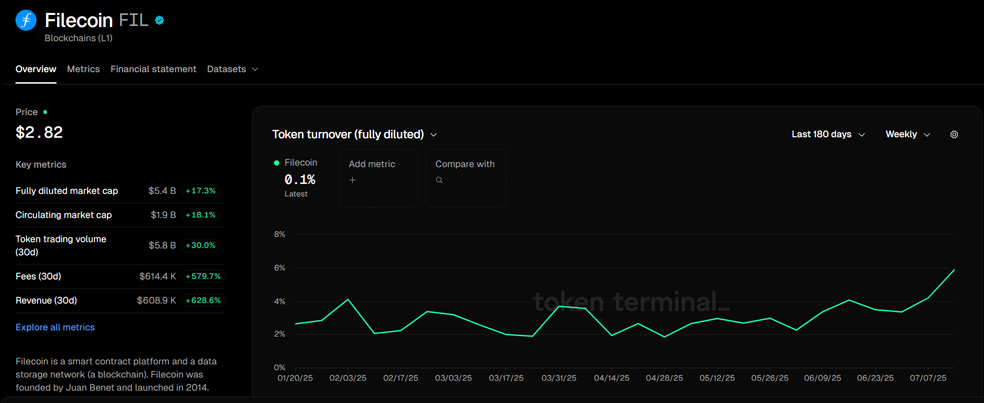984x403 pixels.
Task: Click the 03/31/25 x-axis date label
Action: pos(559,379)
